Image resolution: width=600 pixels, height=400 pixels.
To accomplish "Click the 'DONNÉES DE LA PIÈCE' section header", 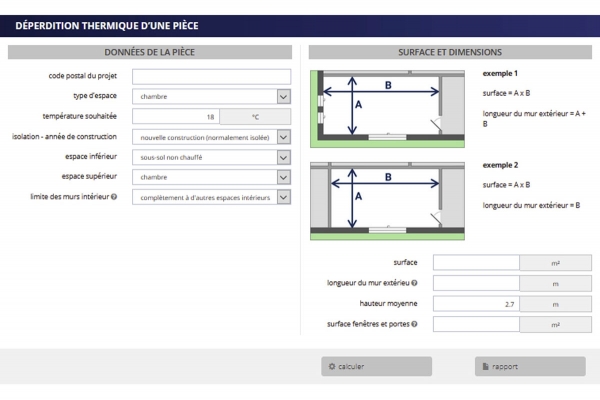I will (150, 52).
